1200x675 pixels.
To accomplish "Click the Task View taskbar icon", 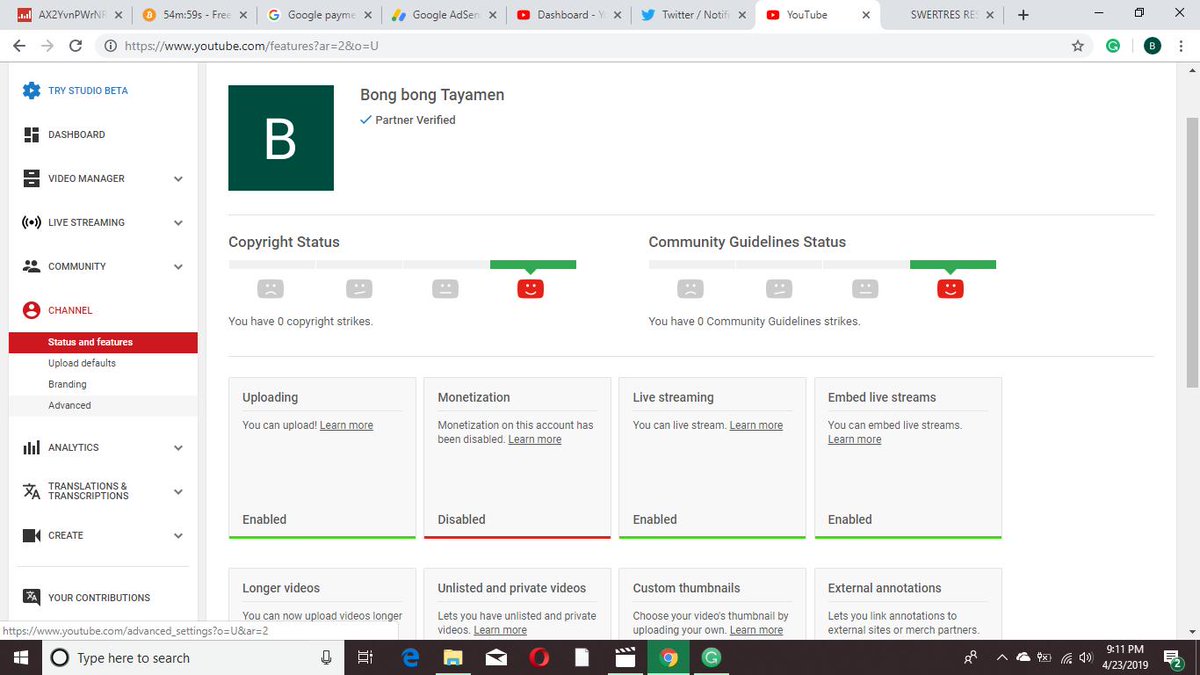I will tap(365, 657).
